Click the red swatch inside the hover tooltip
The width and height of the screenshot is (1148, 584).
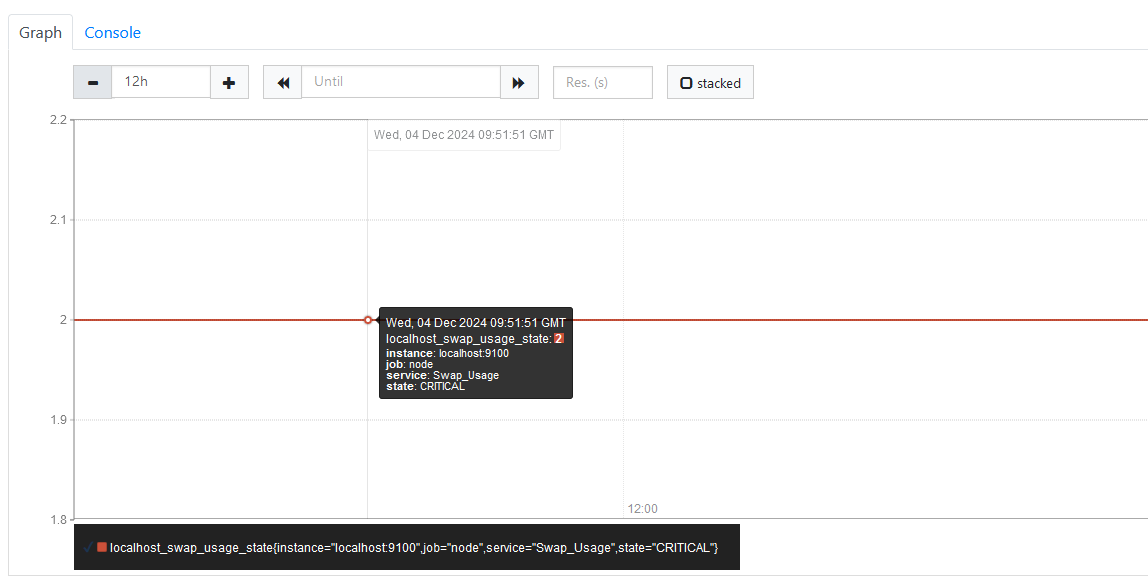point(559,339)
